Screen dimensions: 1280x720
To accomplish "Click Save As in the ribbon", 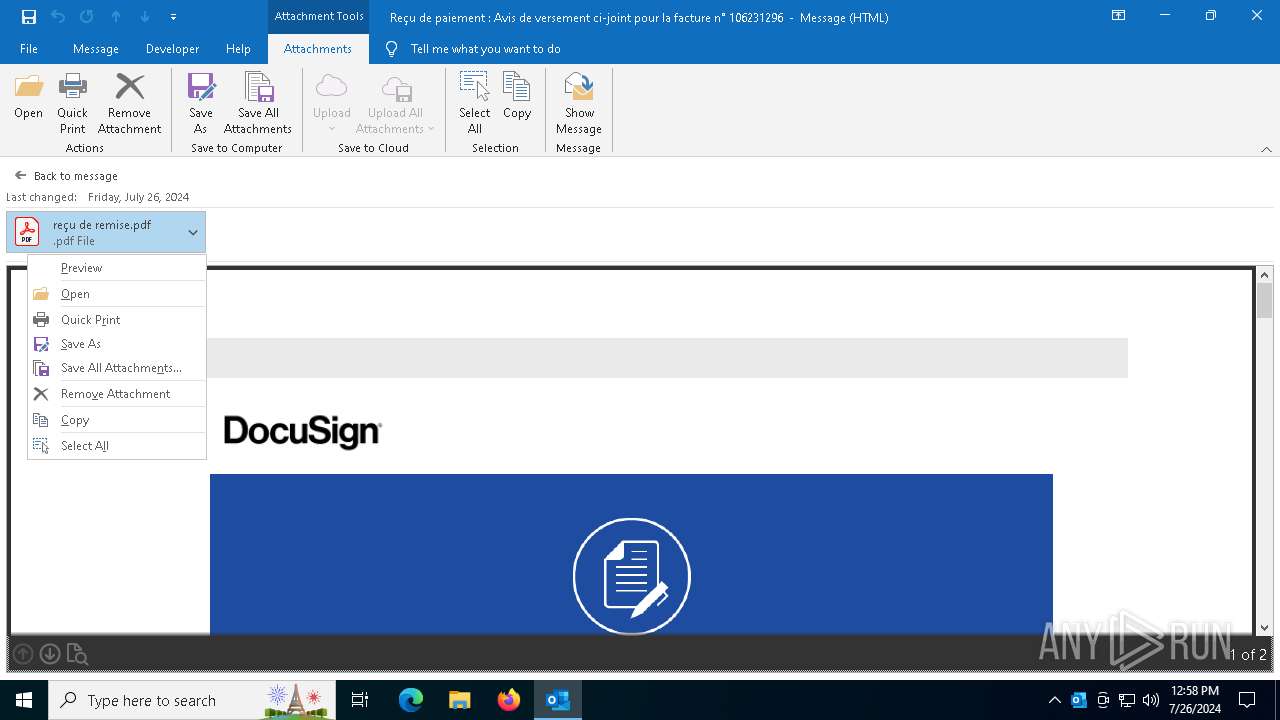I will tap(201, 104).
